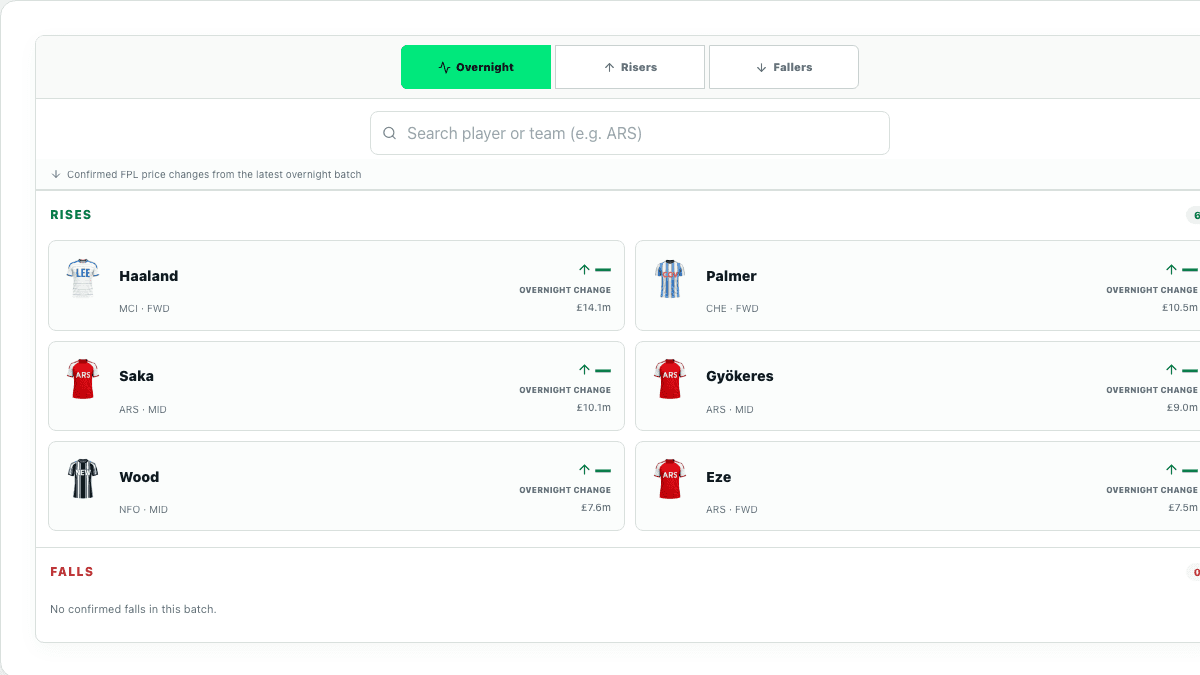The width and height of the screenshot is (1200, 675).
Task: Click the pulse icon on the Overnight tab
Action: [445, 68]
